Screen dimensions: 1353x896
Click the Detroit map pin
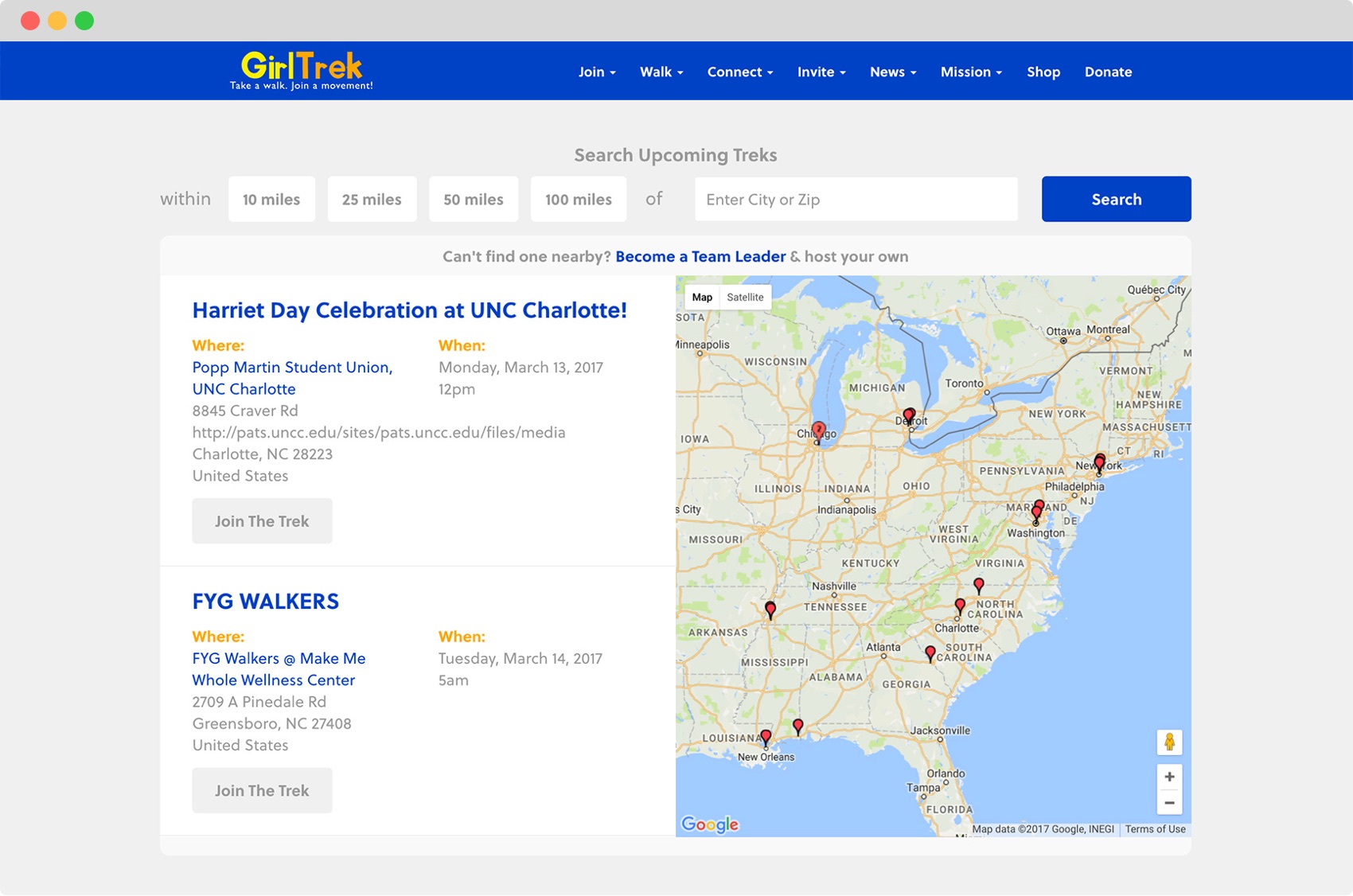909,417
